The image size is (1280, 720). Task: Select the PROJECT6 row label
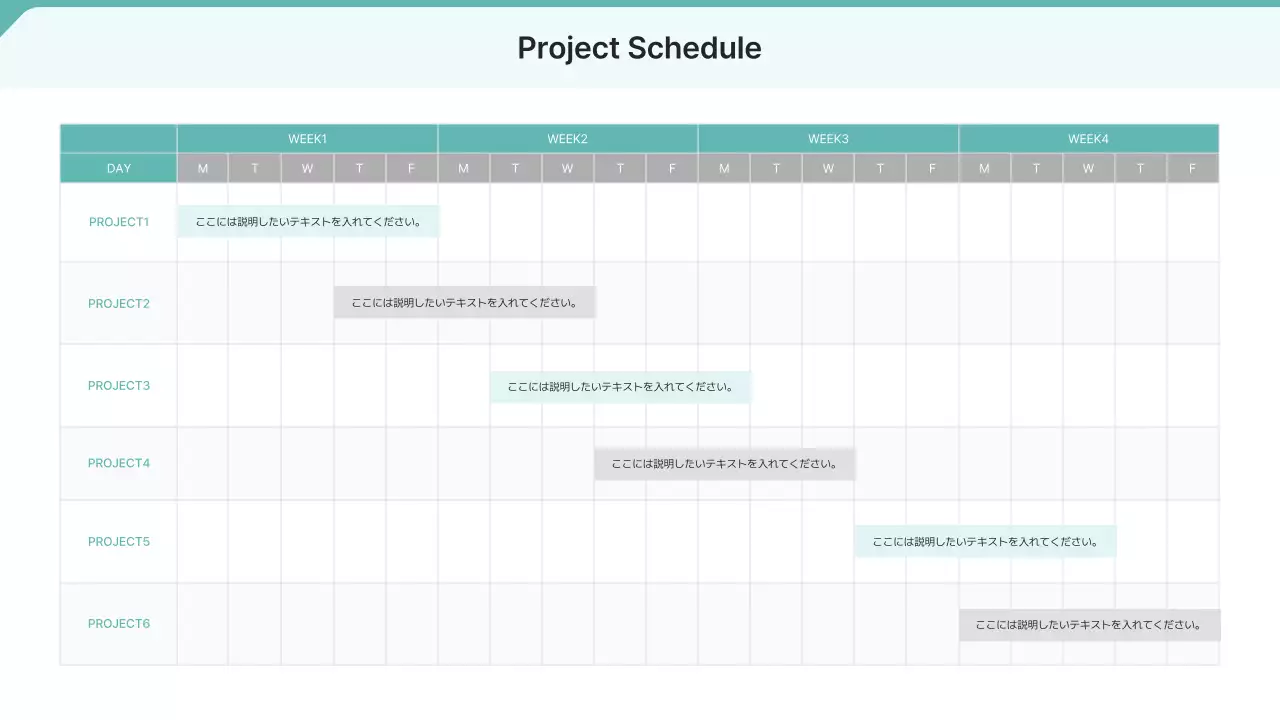[x=119, y=623]
